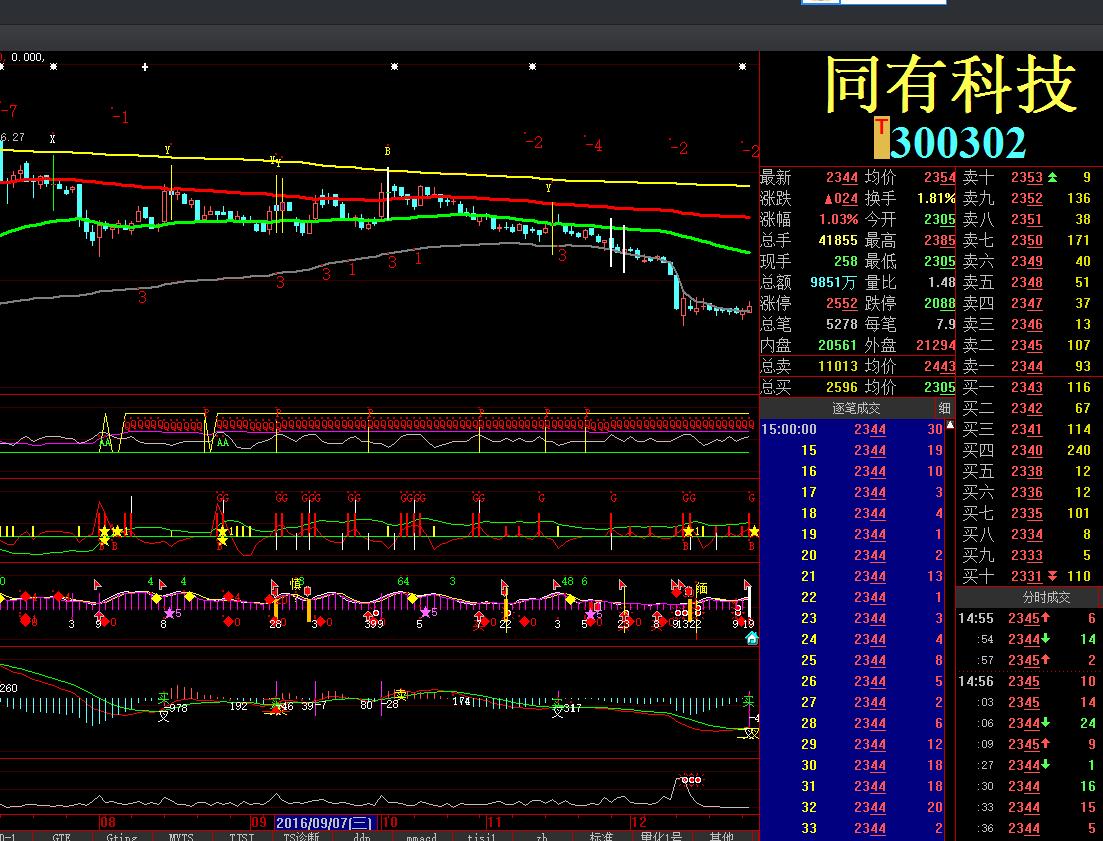Image resolution: width=1103 pixels, height=841 pixels.
Task: Click the 11 month marker on the time axis
Action: coord(494,822)
